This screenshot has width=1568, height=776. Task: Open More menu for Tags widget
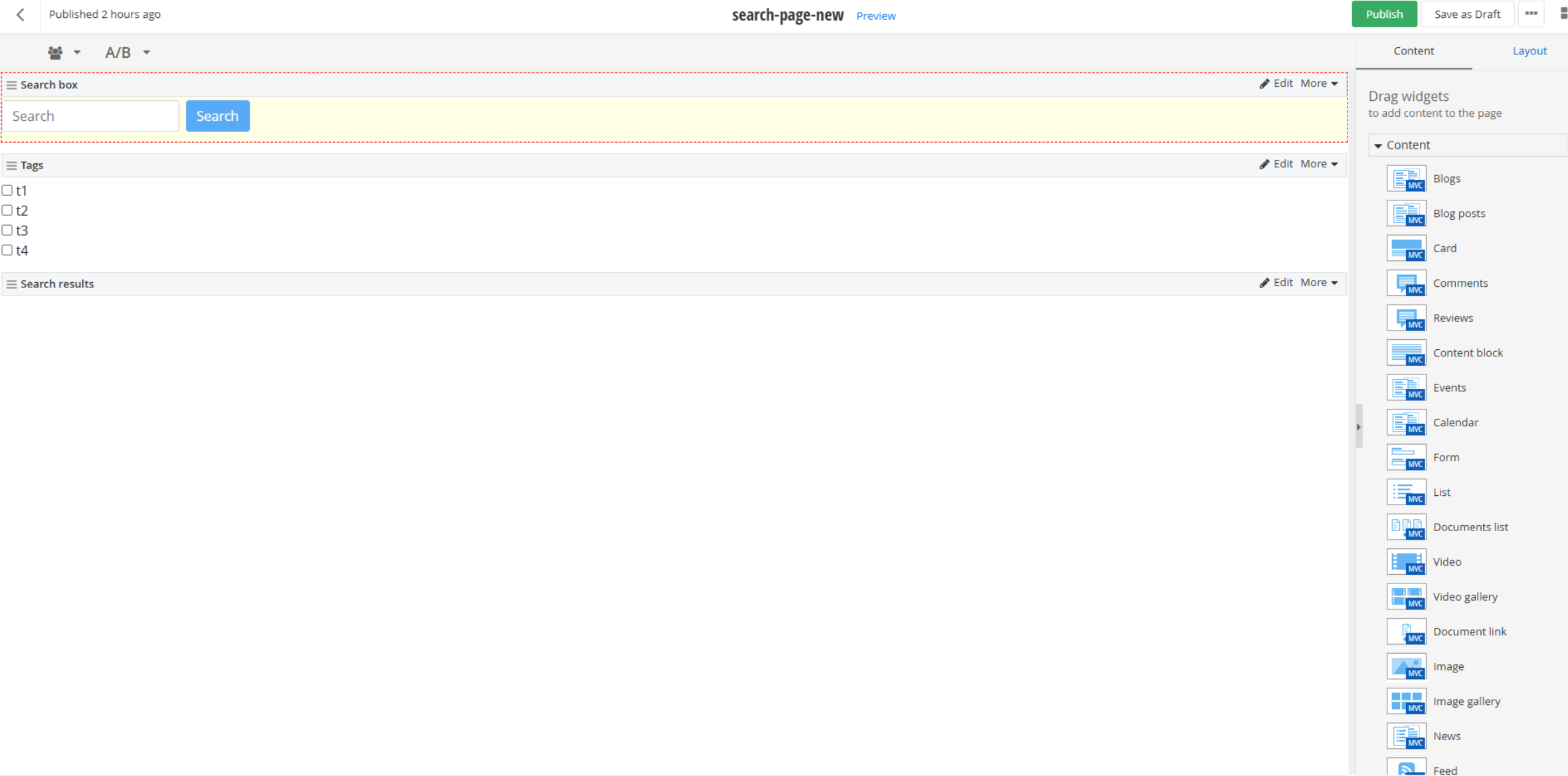[1319, 164]
